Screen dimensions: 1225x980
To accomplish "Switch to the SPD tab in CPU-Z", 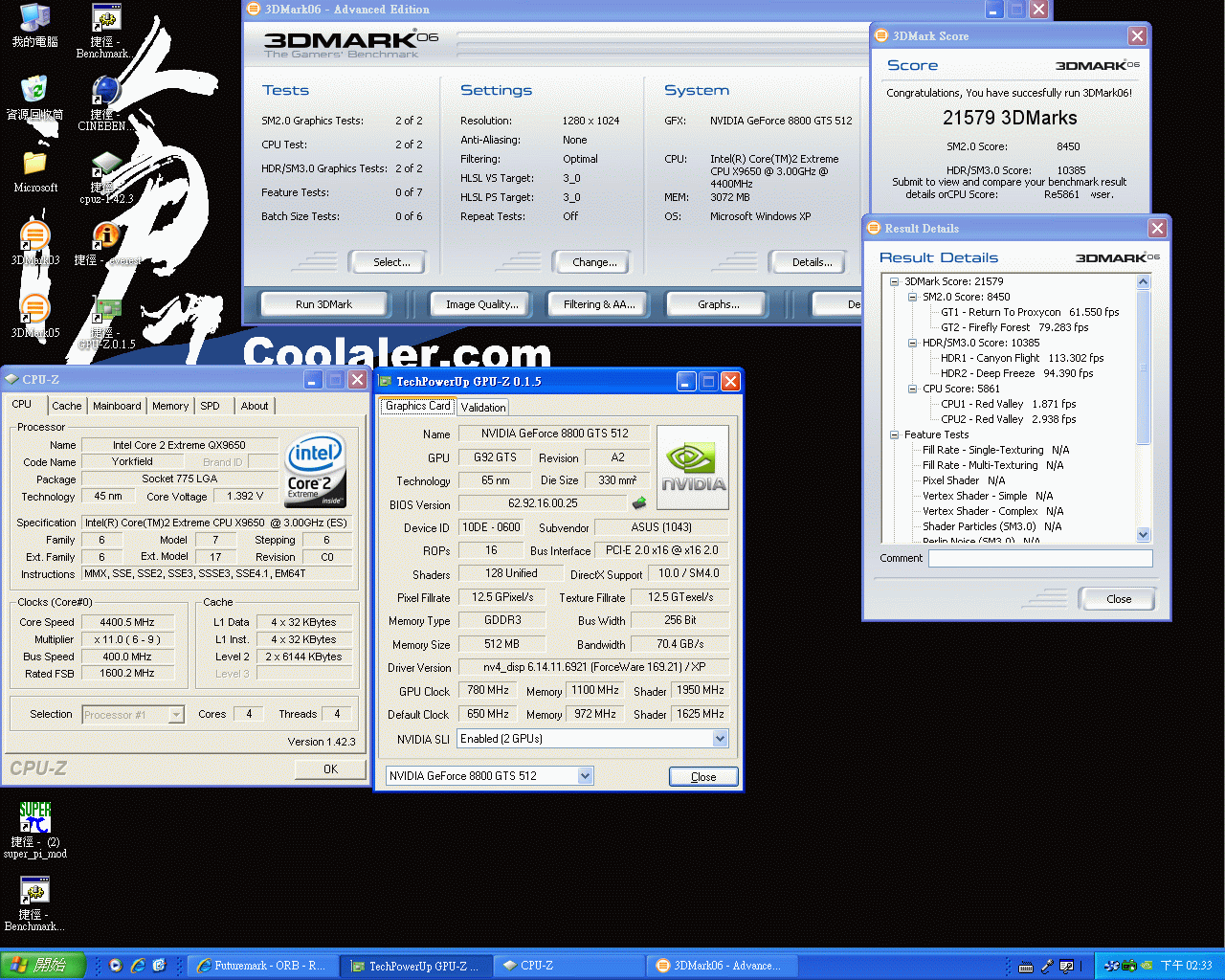I will click(x=211, y=406).
